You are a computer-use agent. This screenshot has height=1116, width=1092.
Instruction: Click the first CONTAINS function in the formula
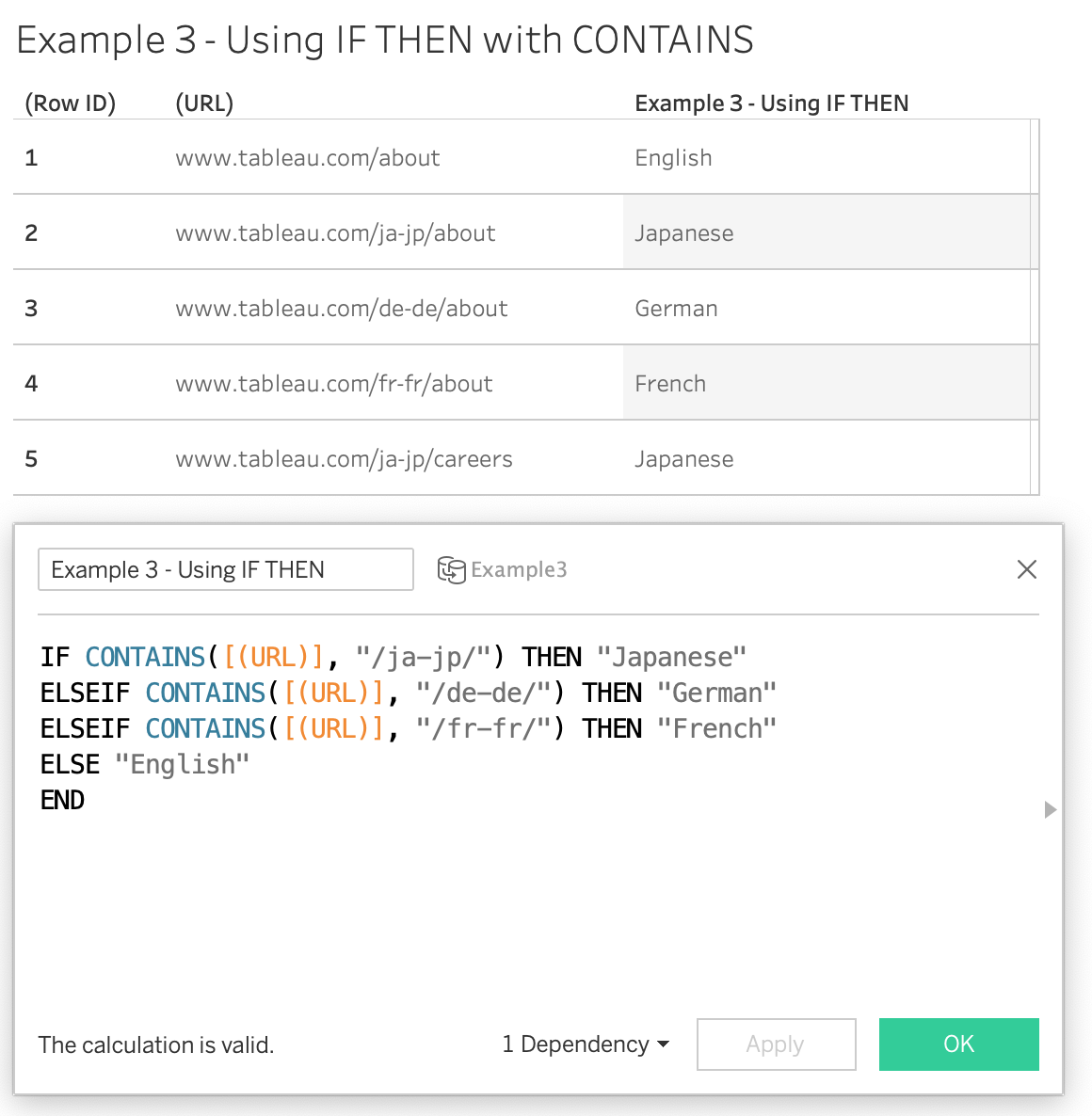(x=145, y=657)
